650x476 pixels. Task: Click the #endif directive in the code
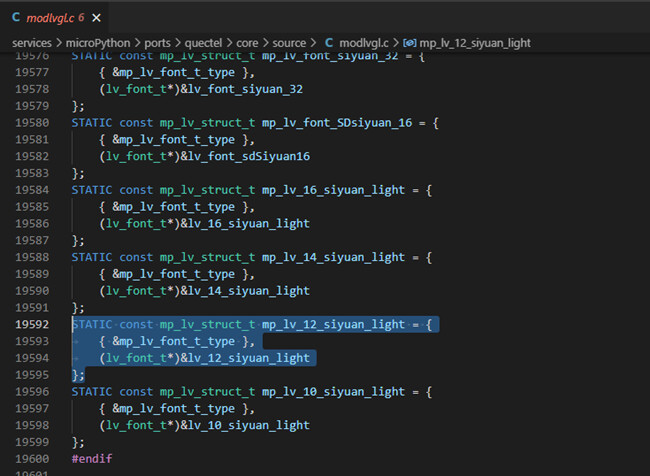point(92,459)
